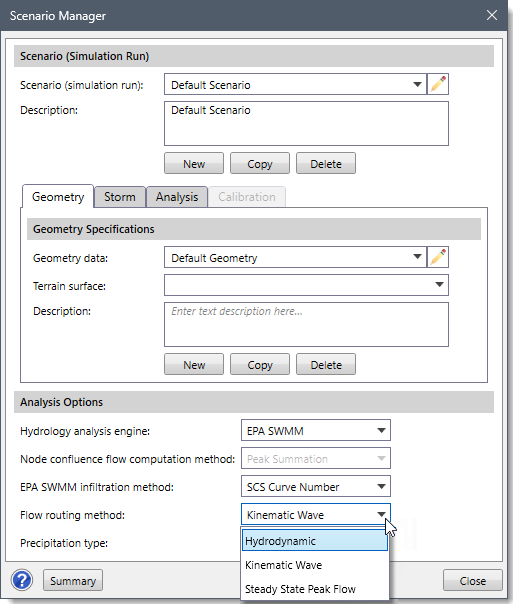Click the Terrain surface label

69,286
